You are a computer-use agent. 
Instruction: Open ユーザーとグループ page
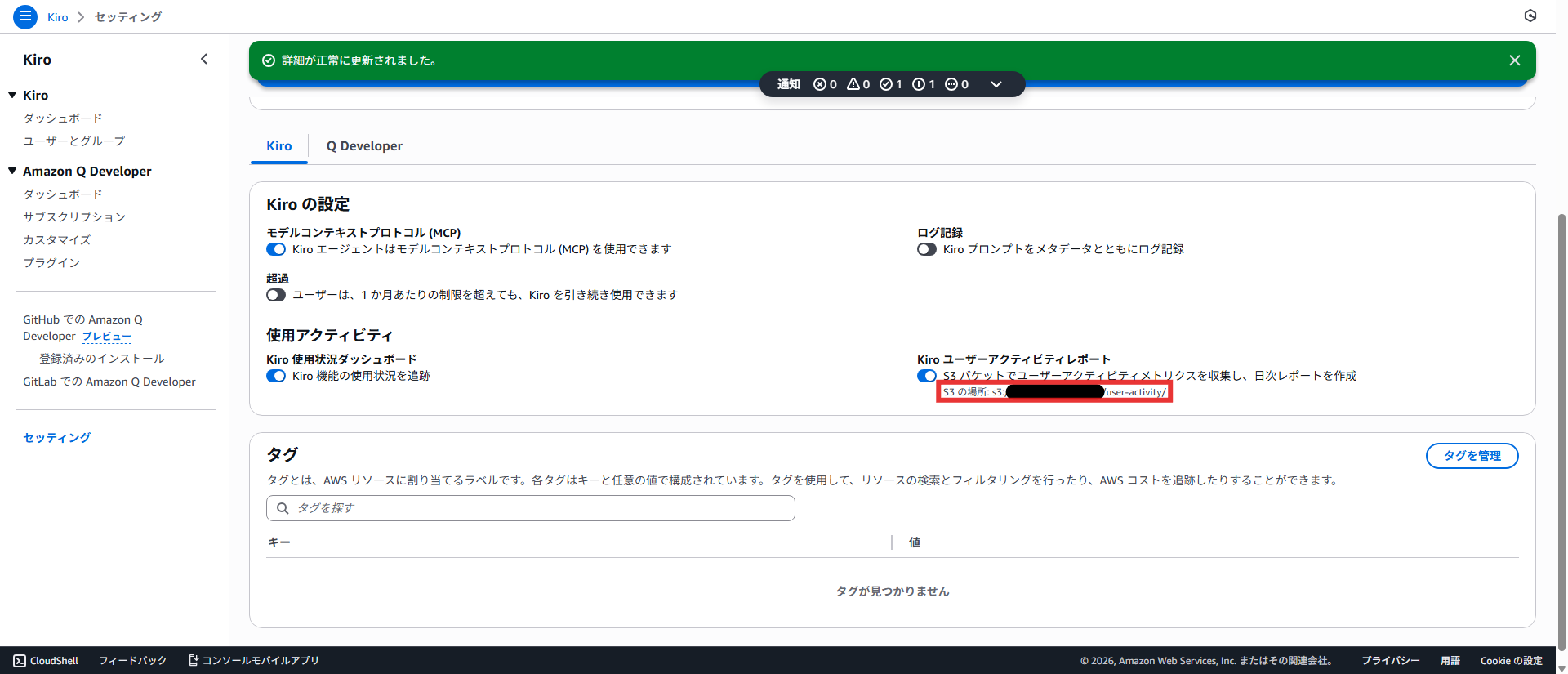(x=74, y=141)
